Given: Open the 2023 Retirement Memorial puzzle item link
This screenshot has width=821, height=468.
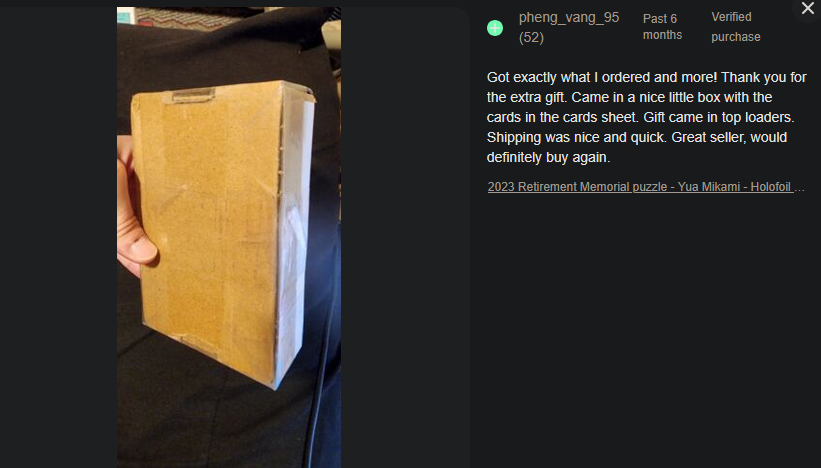Looking at the screenshot, I should (x=646, y=187).
